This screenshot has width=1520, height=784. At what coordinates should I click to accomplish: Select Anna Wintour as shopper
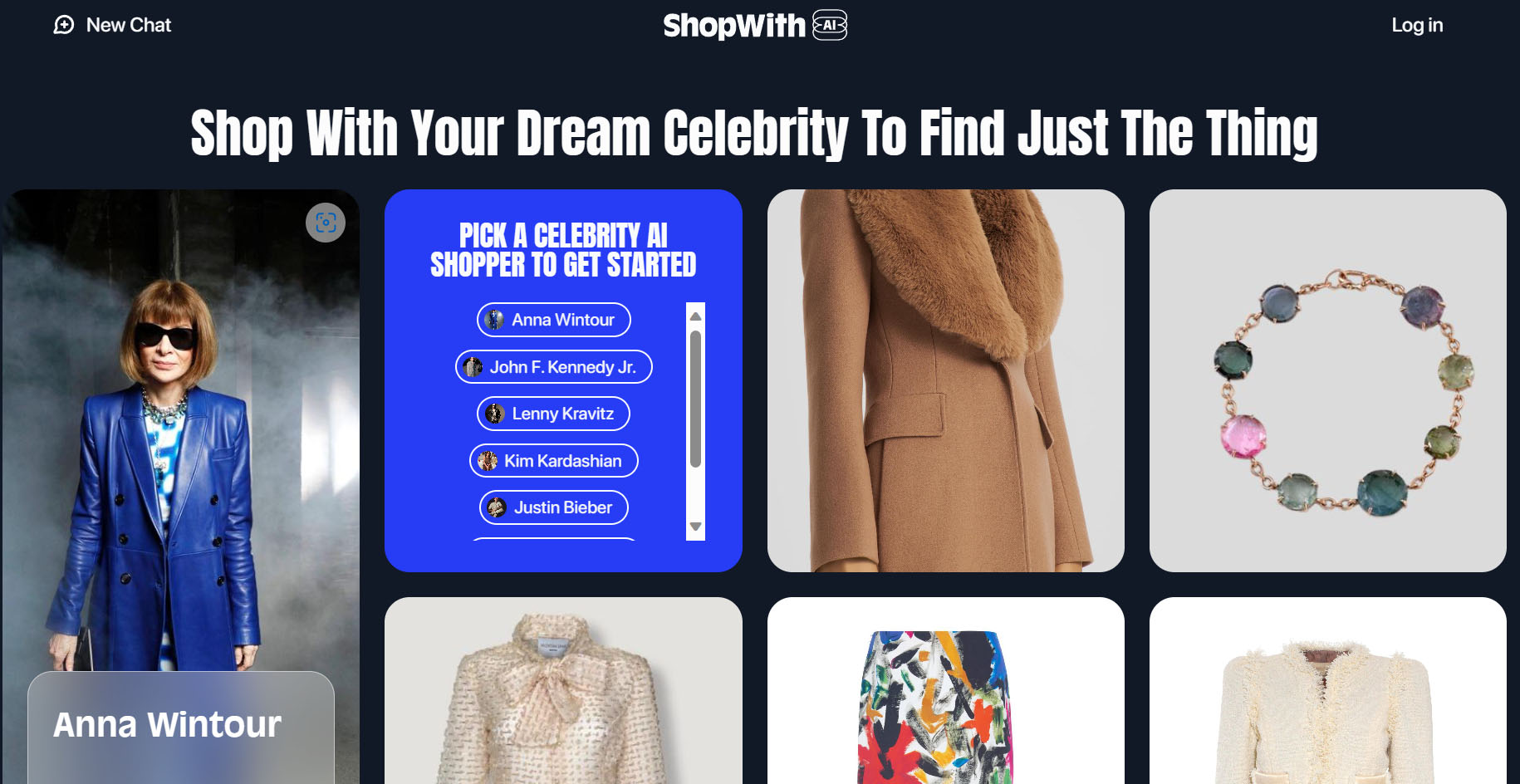click(554, 320)
